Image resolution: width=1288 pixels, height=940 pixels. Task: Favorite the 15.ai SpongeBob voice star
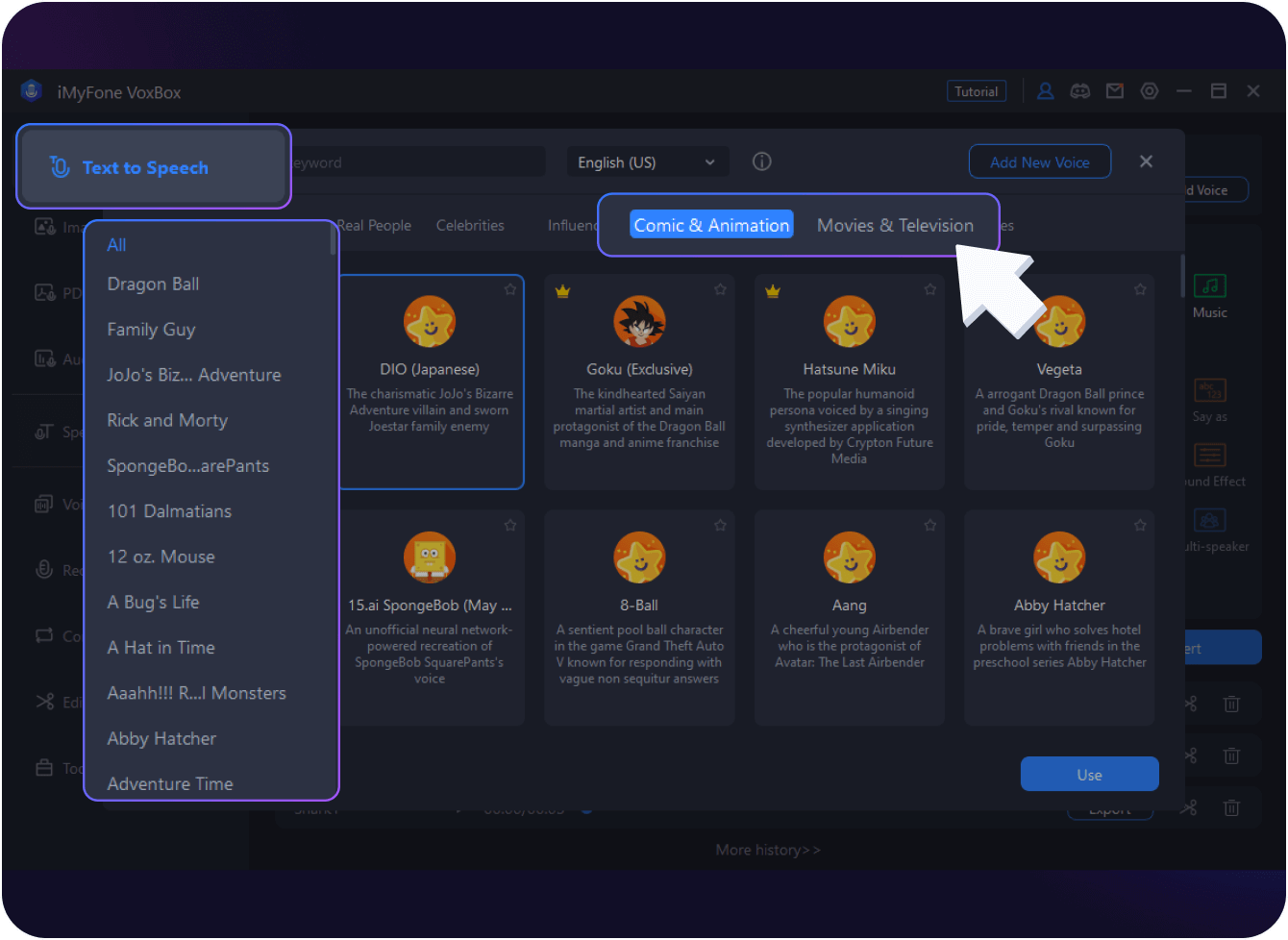click(510, 525)
